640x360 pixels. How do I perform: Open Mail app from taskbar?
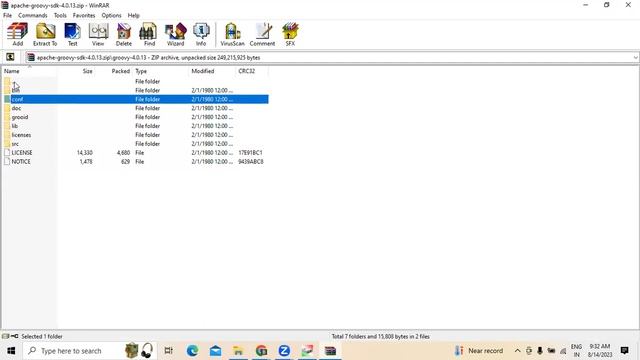(x=215, y=351)
